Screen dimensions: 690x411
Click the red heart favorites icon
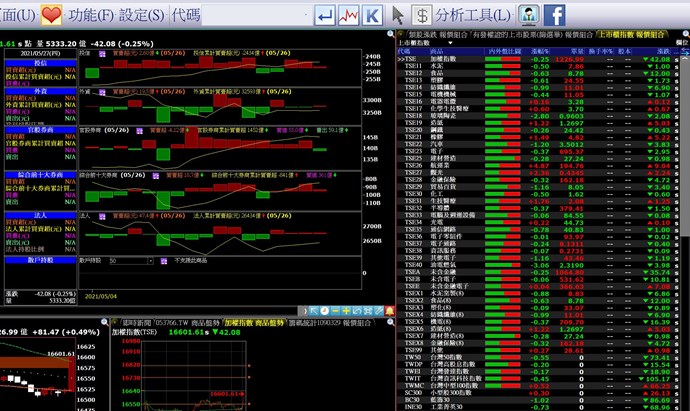[52, 15]
